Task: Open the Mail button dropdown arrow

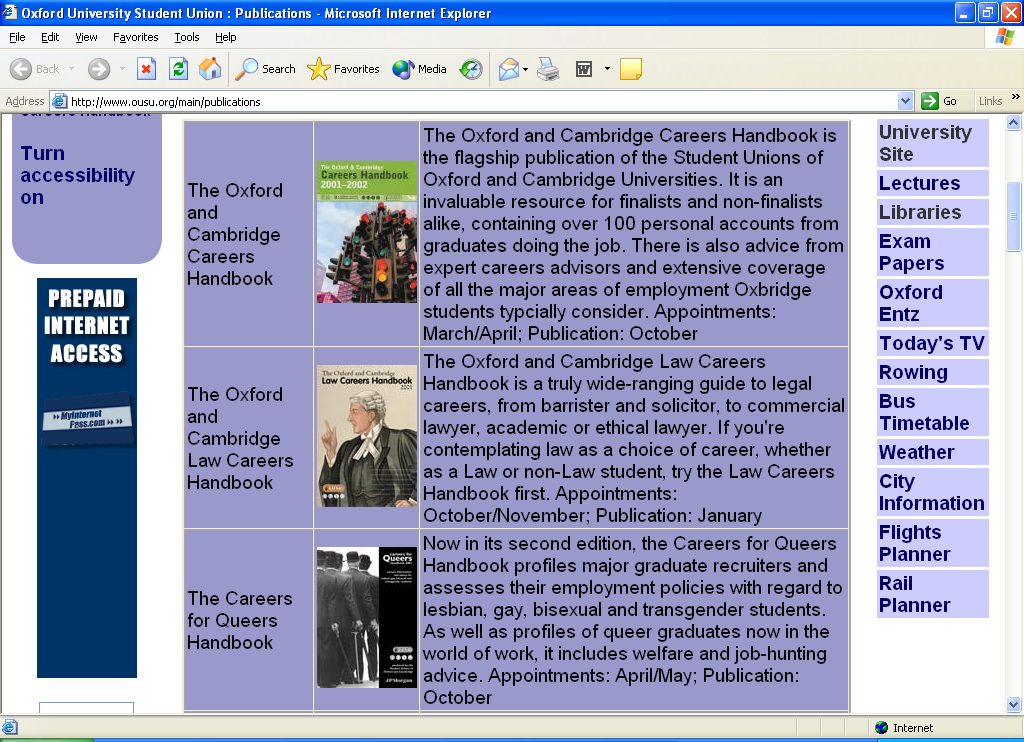Action: [525, 69]
